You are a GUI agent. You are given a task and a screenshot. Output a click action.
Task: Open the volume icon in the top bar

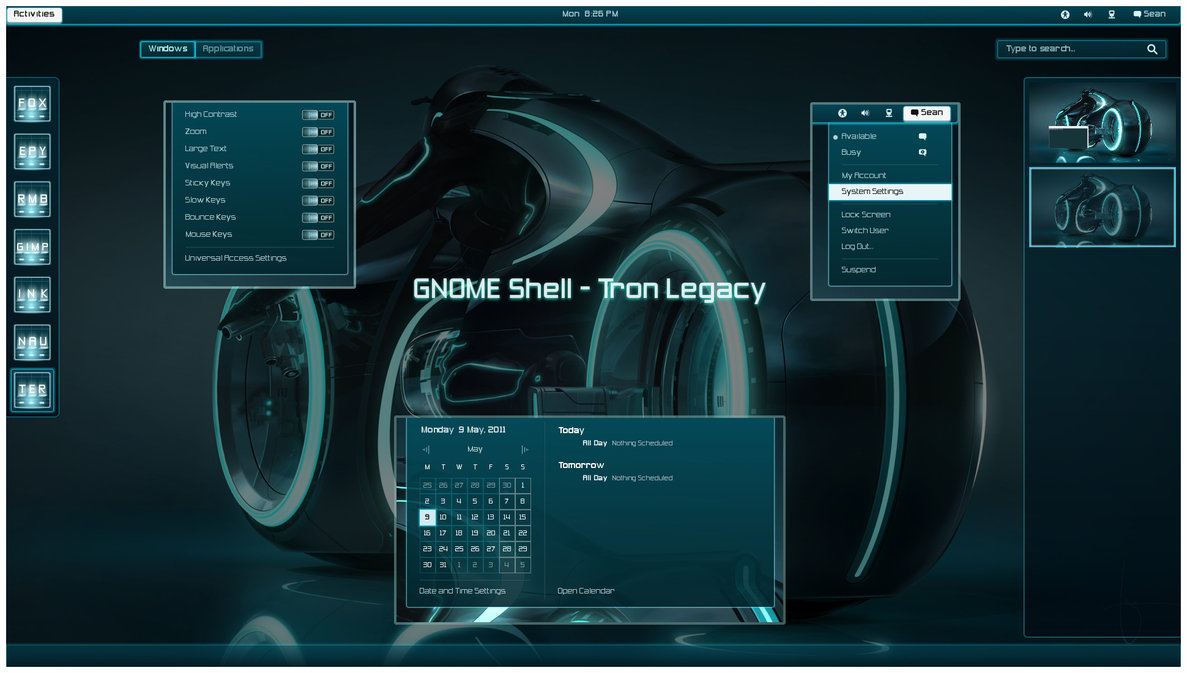coord(1088,14)
